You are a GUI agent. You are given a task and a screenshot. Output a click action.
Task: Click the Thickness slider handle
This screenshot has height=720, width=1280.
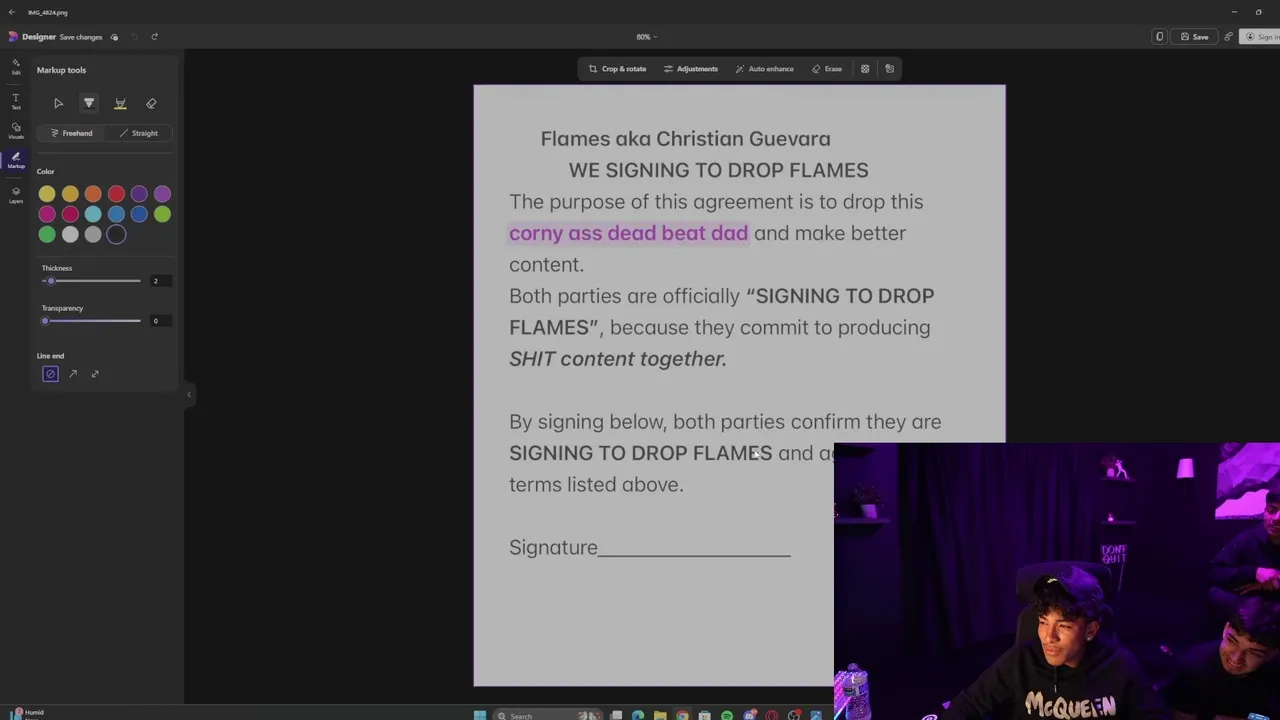coord(50,281)
